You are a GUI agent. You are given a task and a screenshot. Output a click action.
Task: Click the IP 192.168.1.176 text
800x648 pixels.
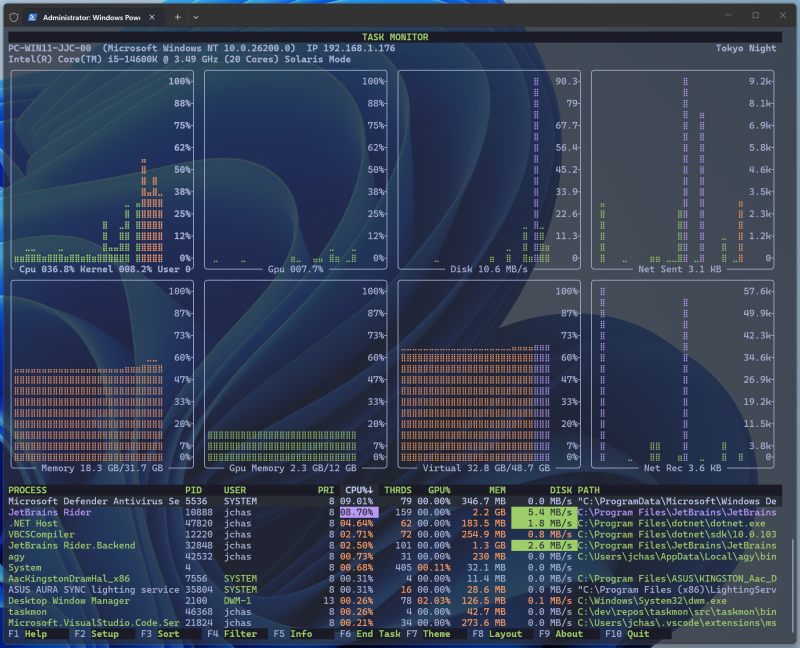(351, 48)
